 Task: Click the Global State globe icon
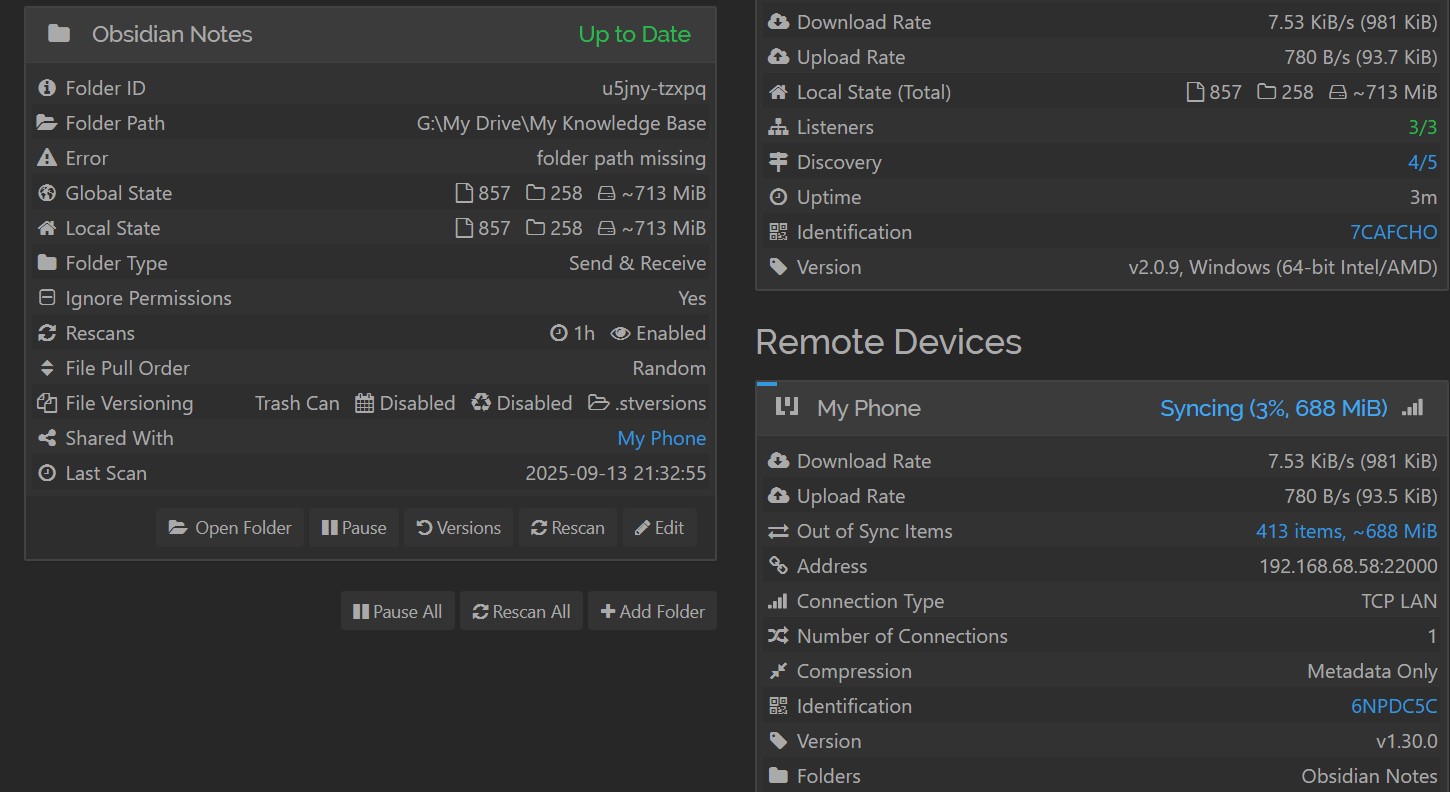coord(46,193)
